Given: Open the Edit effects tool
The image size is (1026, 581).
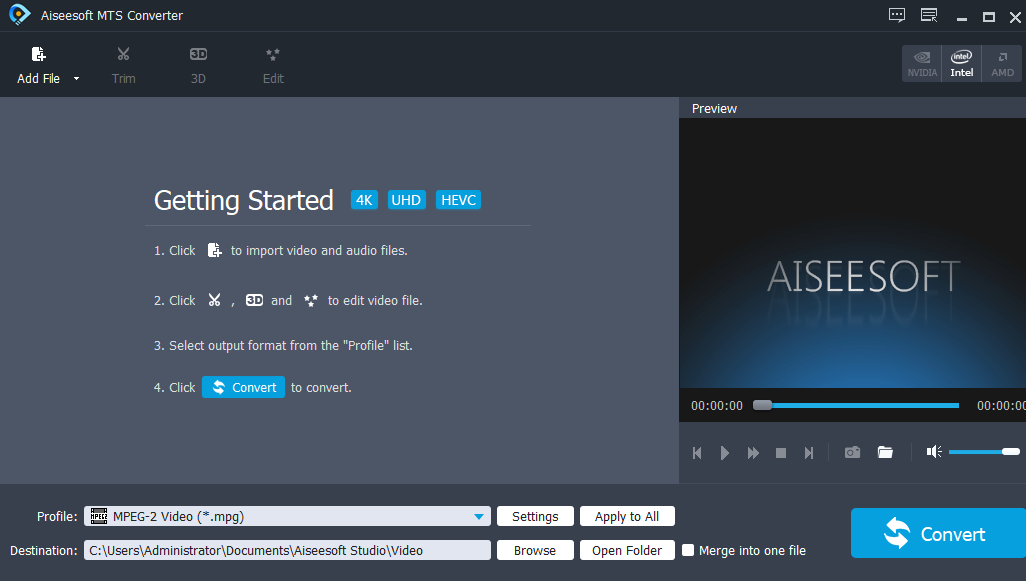Looking at the screenshot, I should 273,66.
